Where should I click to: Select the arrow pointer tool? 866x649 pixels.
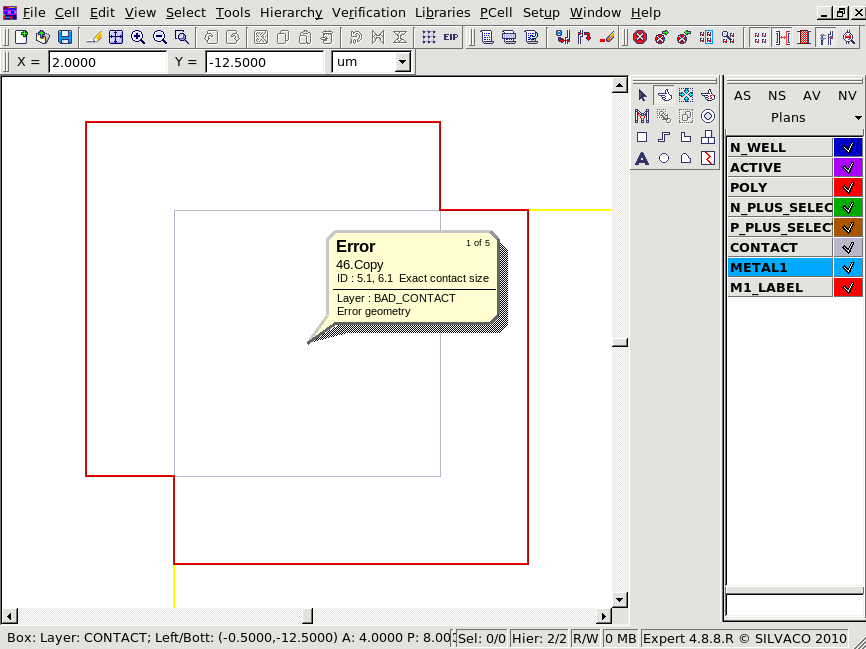click(642, 95)
